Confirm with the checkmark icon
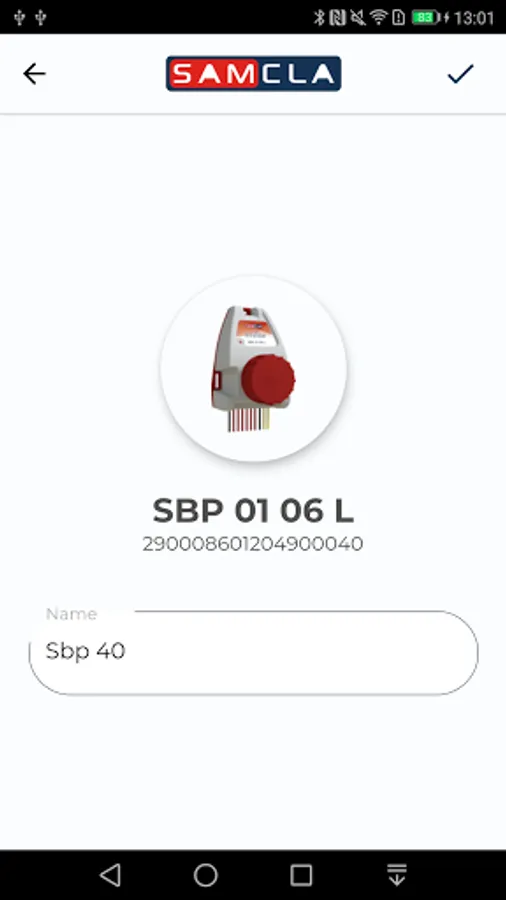 click(x=460, y=73)
